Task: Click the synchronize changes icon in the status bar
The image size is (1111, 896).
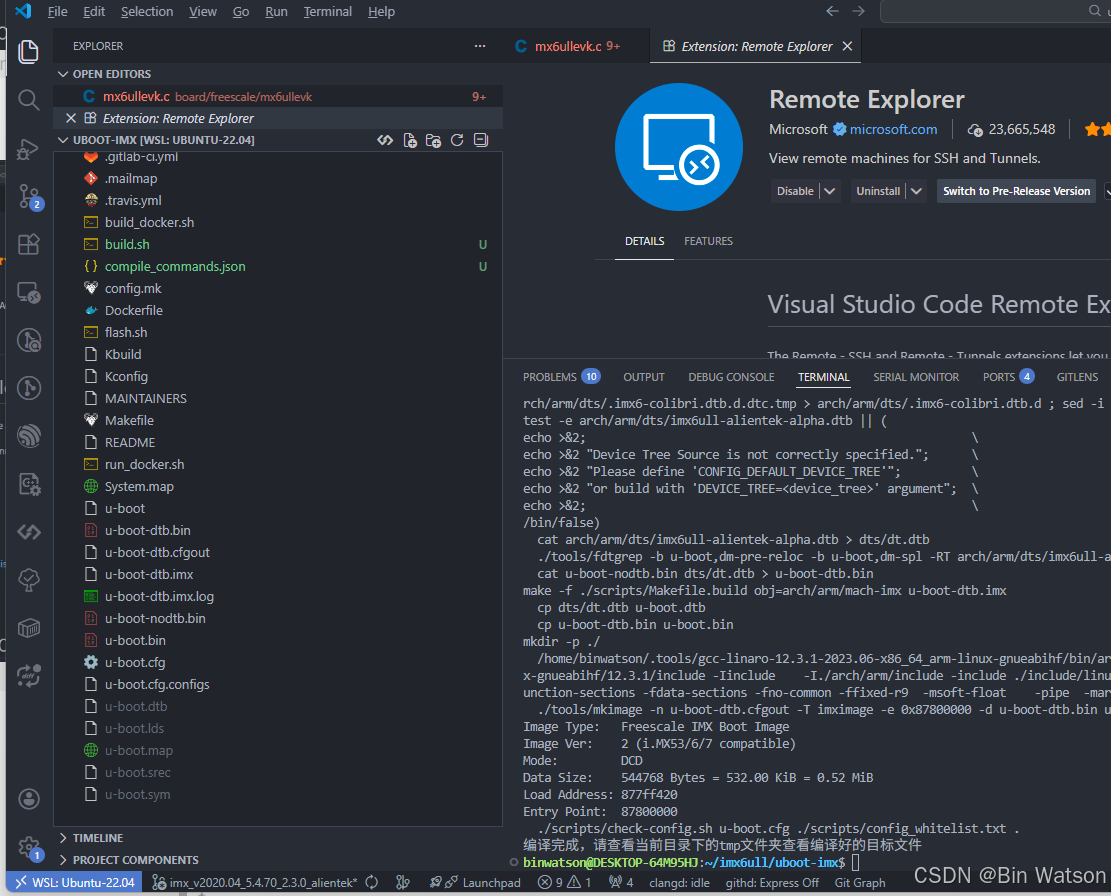Action: (371, 883)
